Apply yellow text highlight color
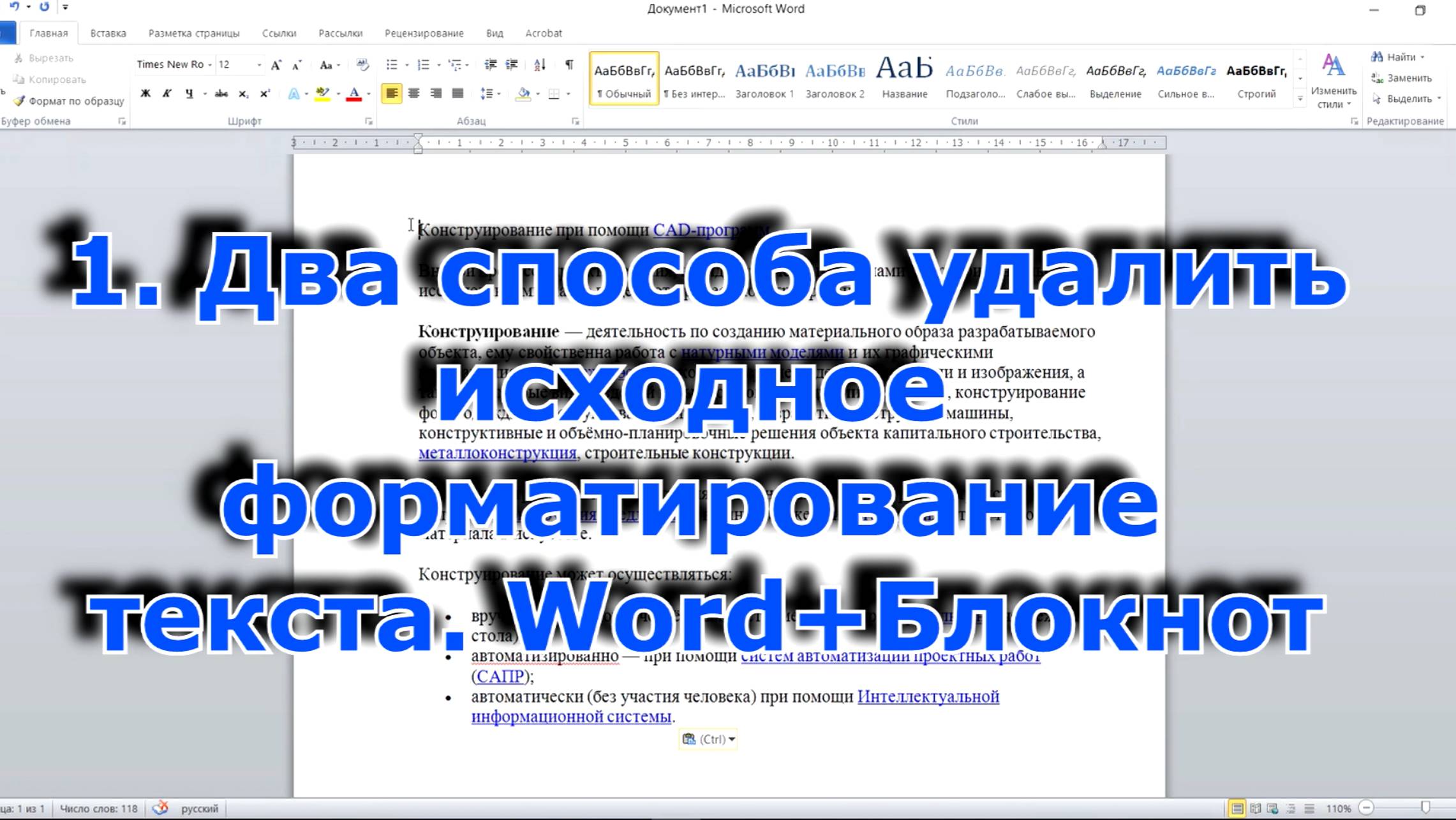This screenshot has height=820, width=1456. 322,93
